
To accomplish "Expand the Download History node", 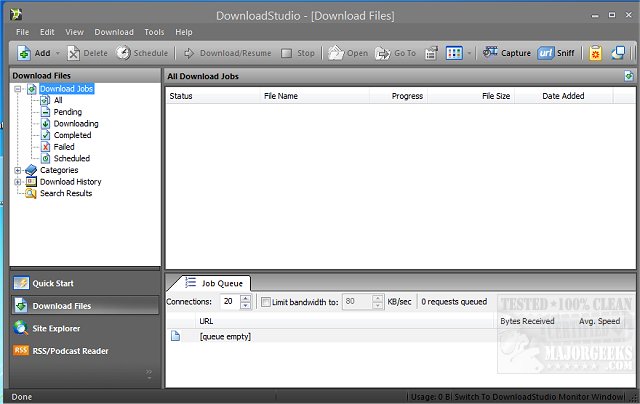I will tap(18, 182).
